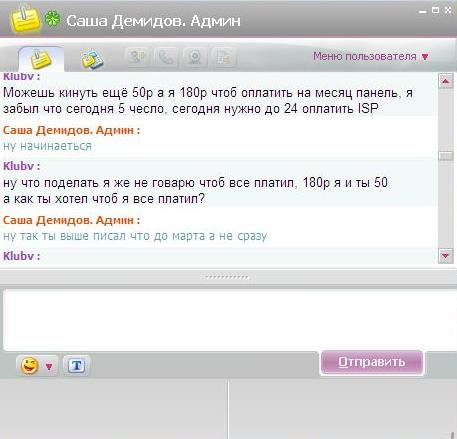
Task: Click the greyed-out file transfer icon
Action: pyautogui.click(x=224, y=57)
